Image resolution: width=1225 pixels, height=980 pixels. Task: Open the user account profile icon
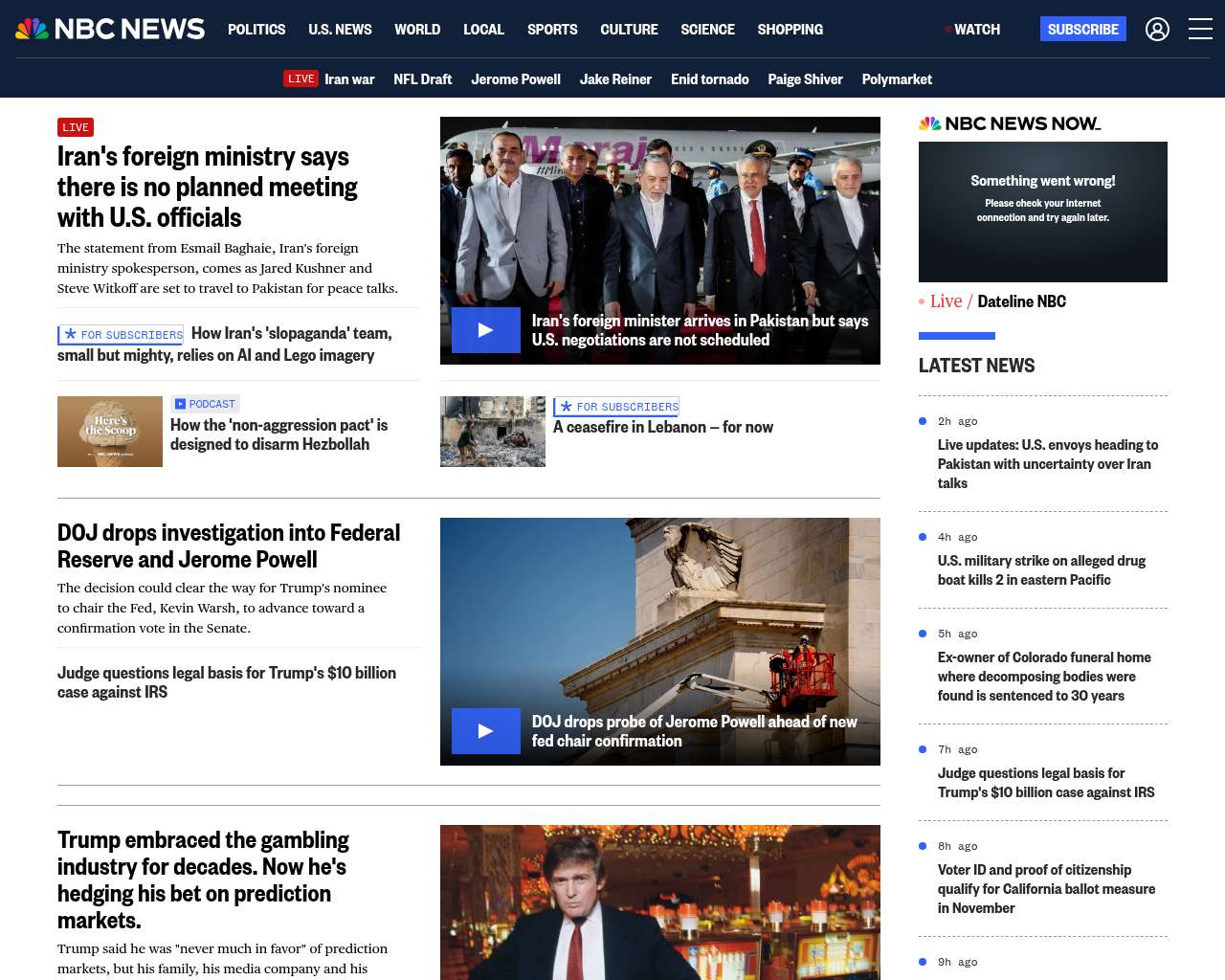[x=1157, y=30]
